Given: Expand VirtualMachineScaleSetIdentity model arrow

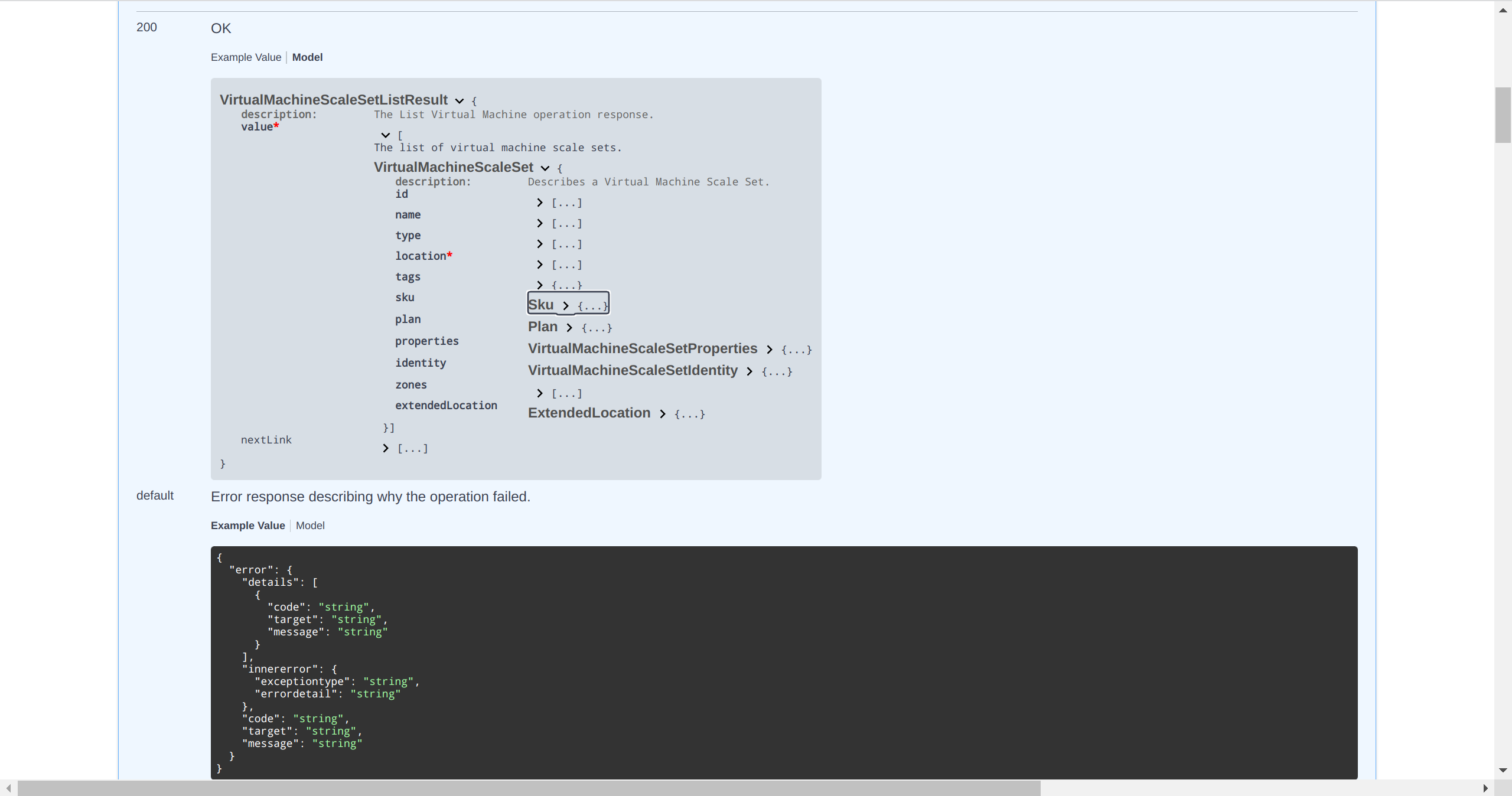Looking at the screenshot, I should click(x=750, y=371).
